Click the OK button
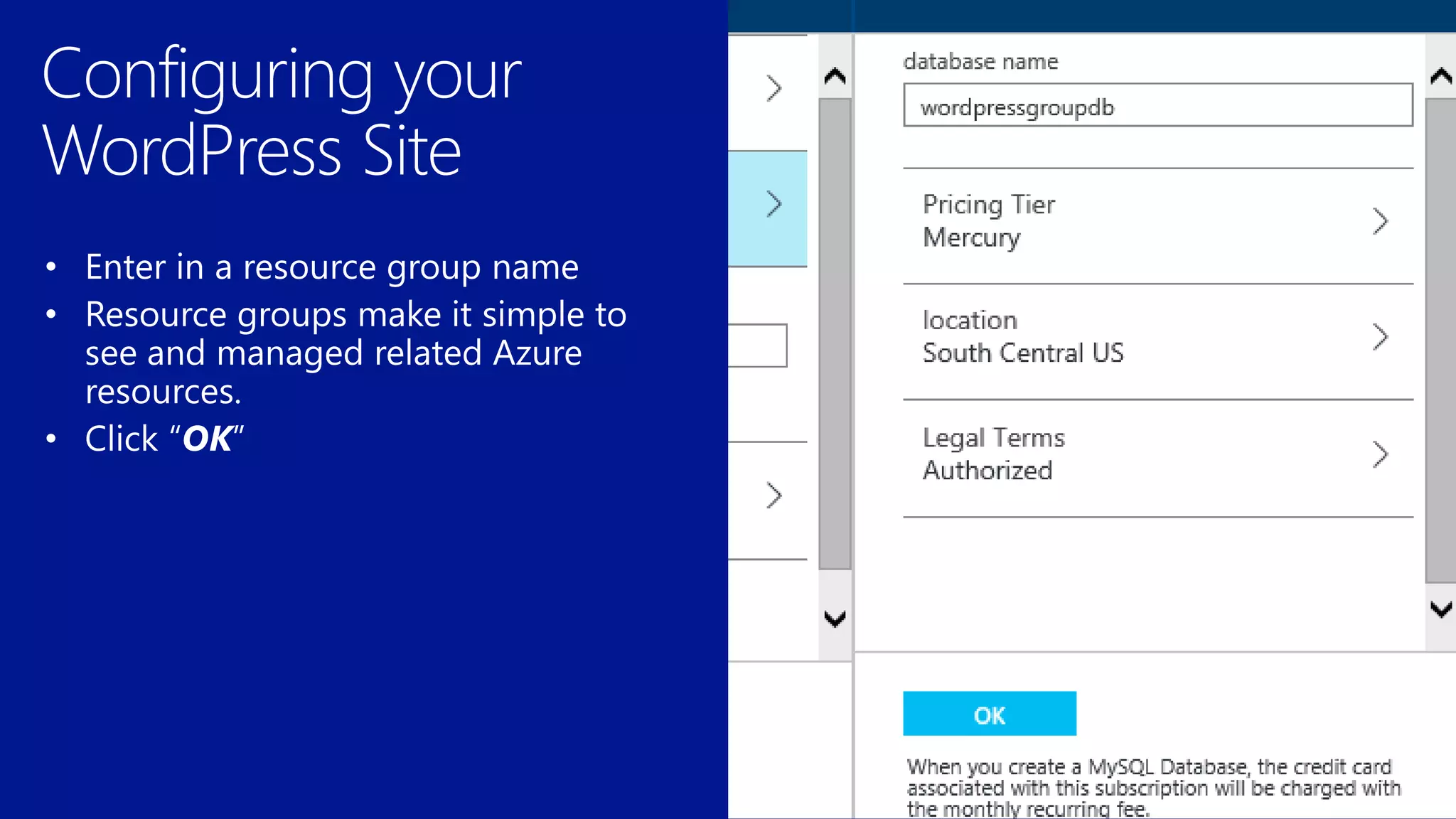 pos(989,714)
